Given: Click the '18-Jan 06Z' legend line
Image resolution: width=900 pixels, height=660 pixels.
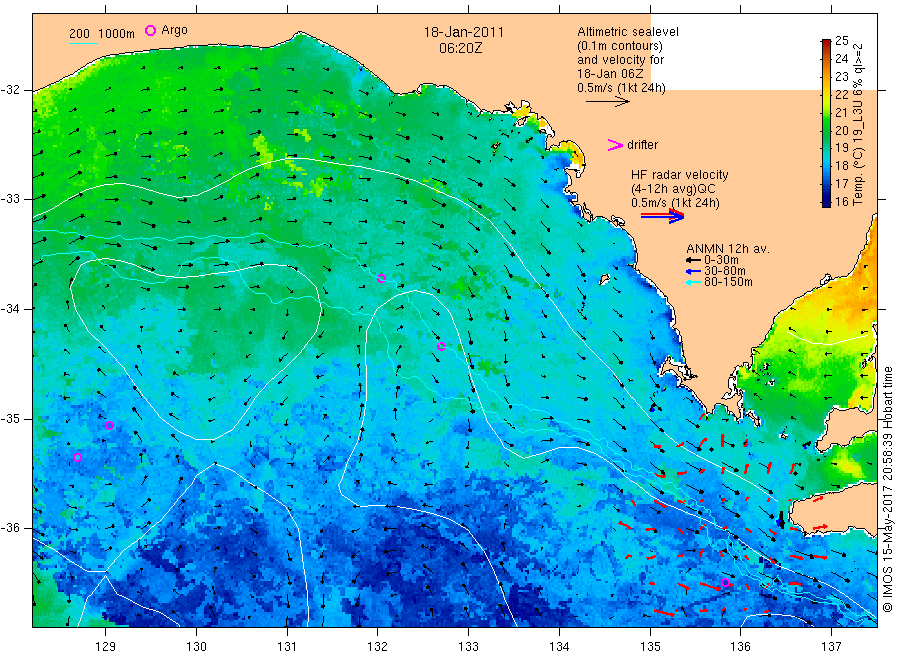Looking at the screenshot, I should tap(610, 74).
